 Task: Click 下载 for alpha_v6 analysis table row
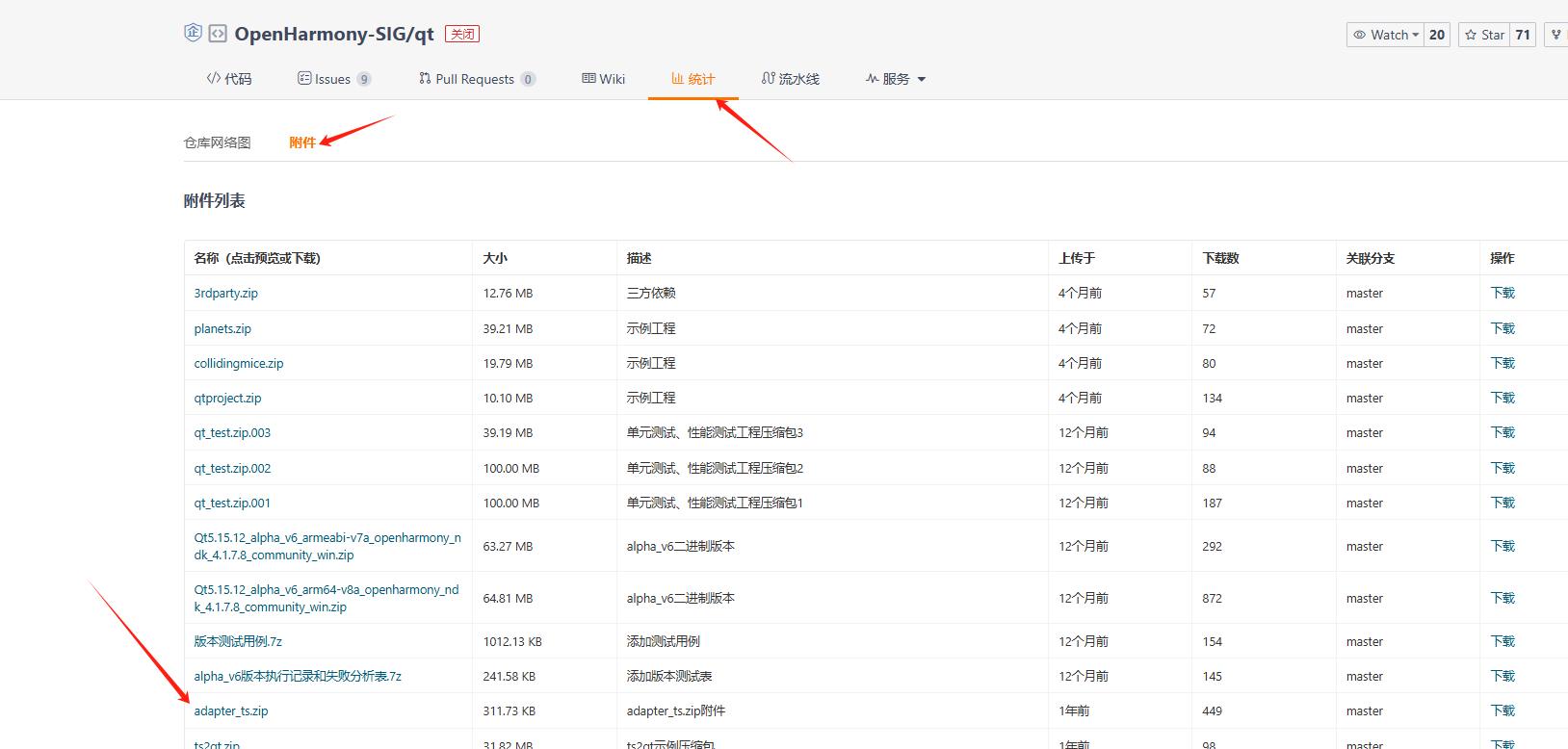coord(1503,676)
